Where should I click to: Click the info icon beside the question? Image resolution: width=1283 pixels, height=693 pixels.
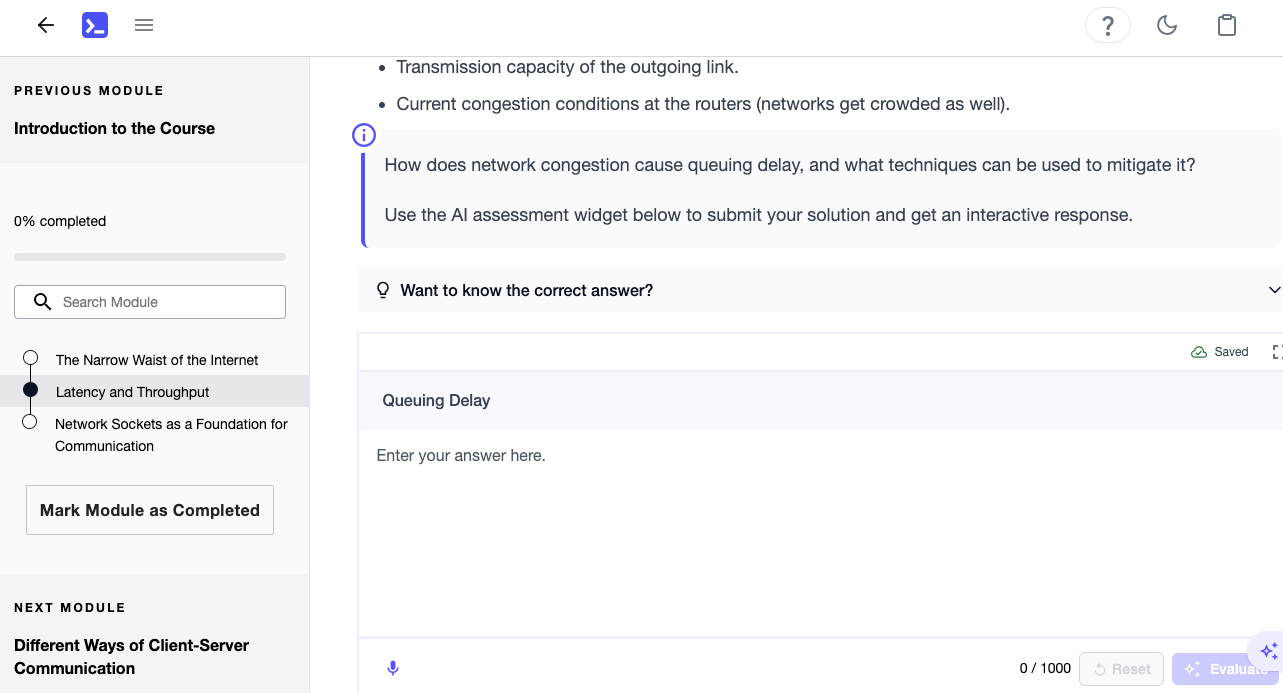tap(363, 134)
